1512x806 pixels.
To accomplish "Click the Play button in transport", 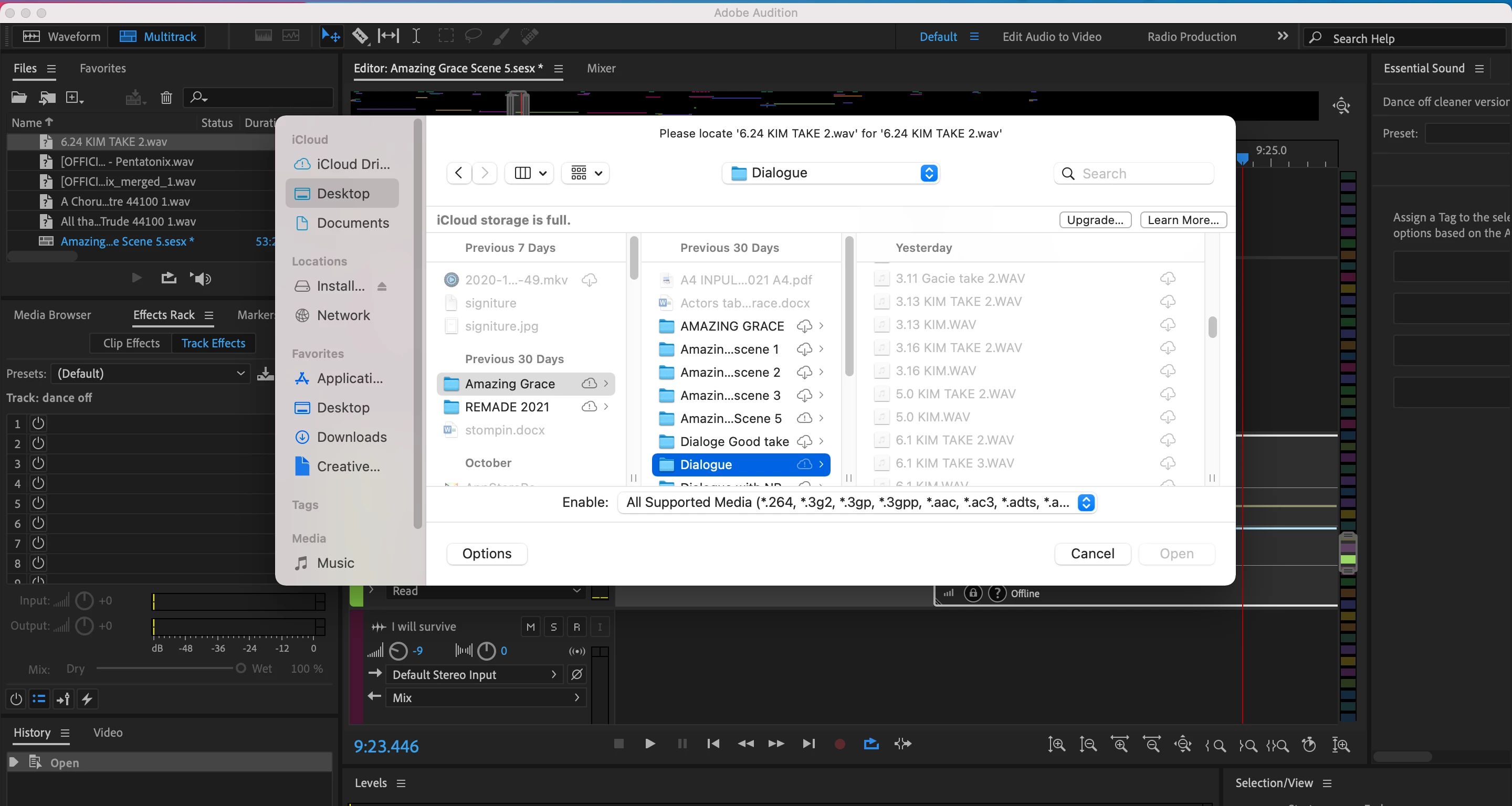I will tap(650, 744).
